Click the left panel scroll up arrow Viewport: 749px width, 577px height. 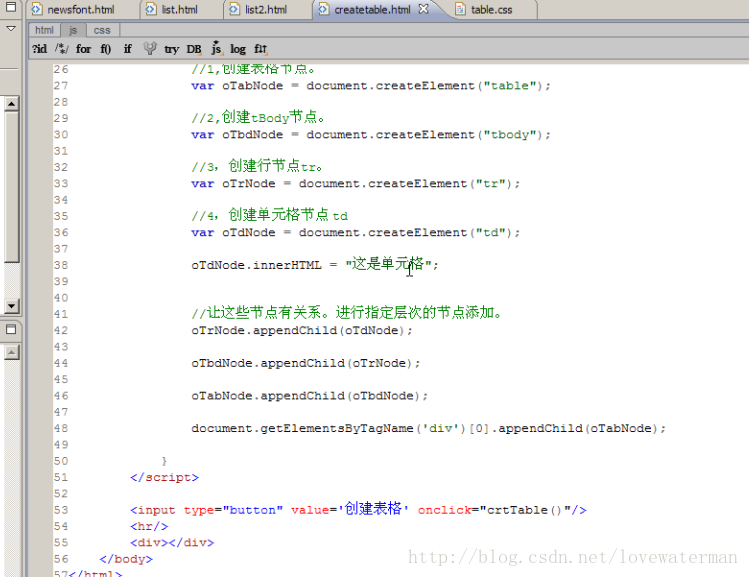pyautogui.click(x=11, y=104)
